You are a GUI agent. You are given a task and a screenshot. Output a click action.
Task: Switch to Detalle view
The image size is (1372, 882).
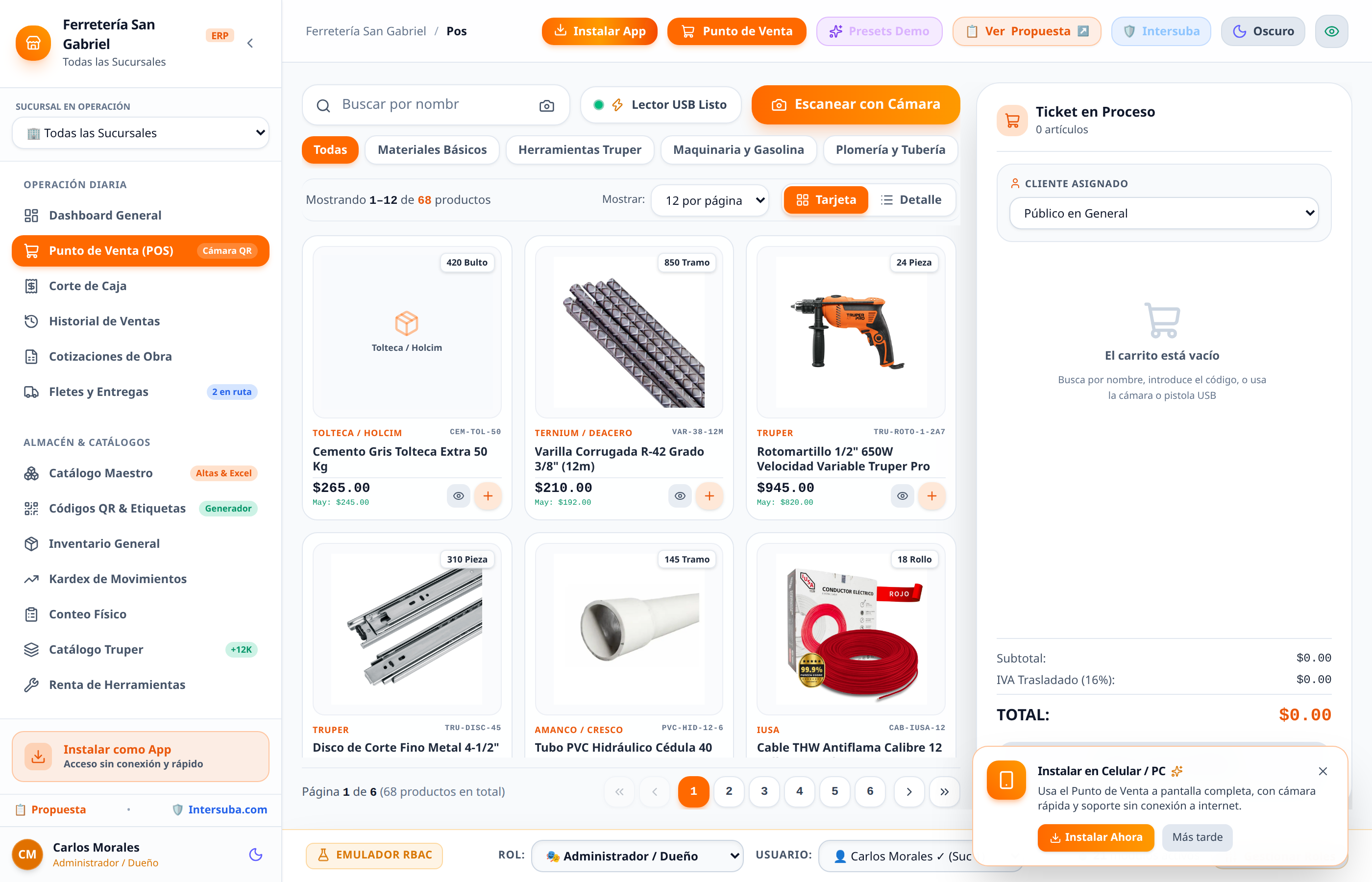911,200
